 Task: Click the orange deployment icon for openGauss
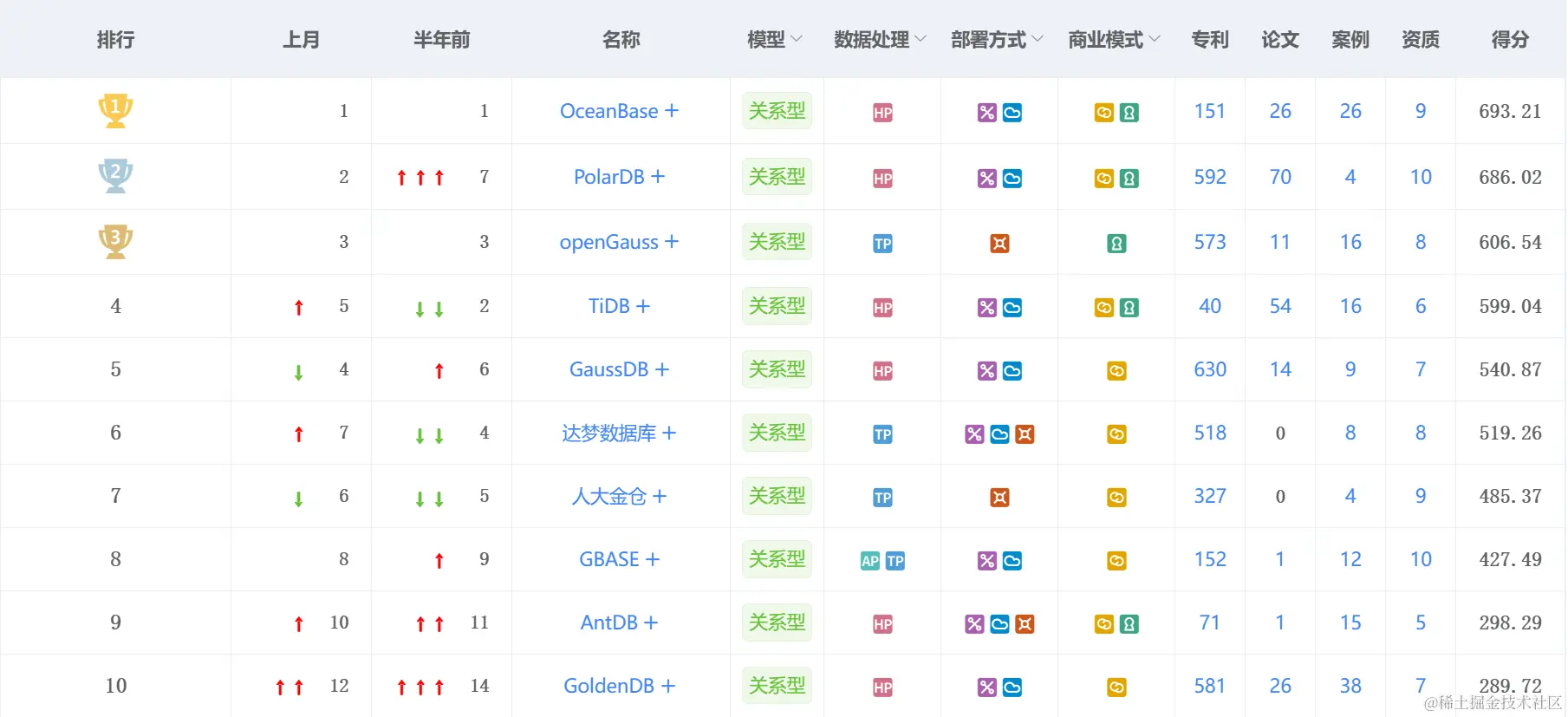(x=999, y=244)
